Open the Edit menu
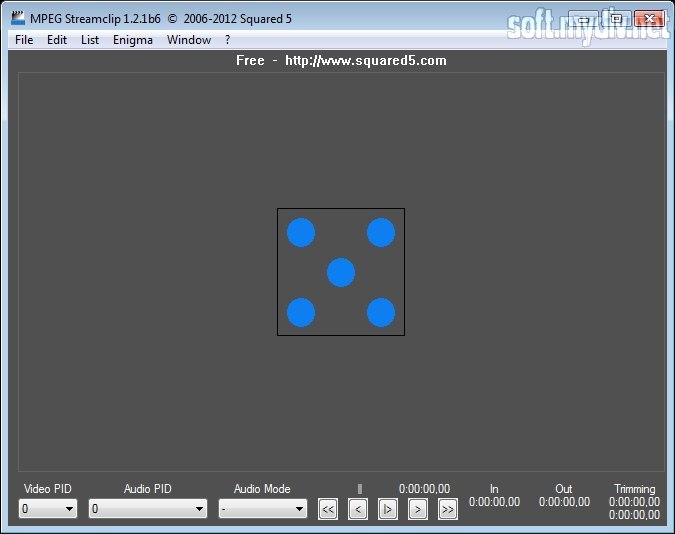Viewport: 675px width, 534px height. [x=57, y=40]
